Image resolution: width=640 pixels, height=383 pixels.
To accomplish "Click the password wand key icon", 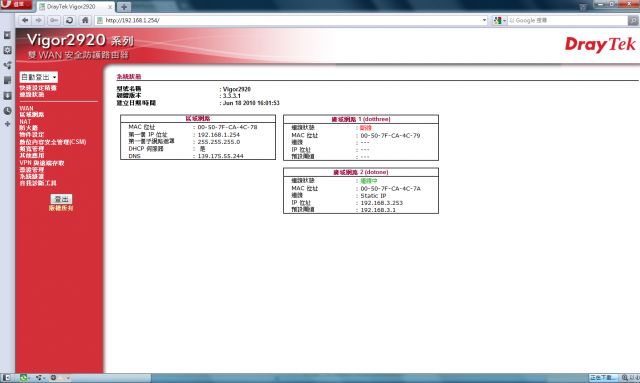I will tap(54, 20).
